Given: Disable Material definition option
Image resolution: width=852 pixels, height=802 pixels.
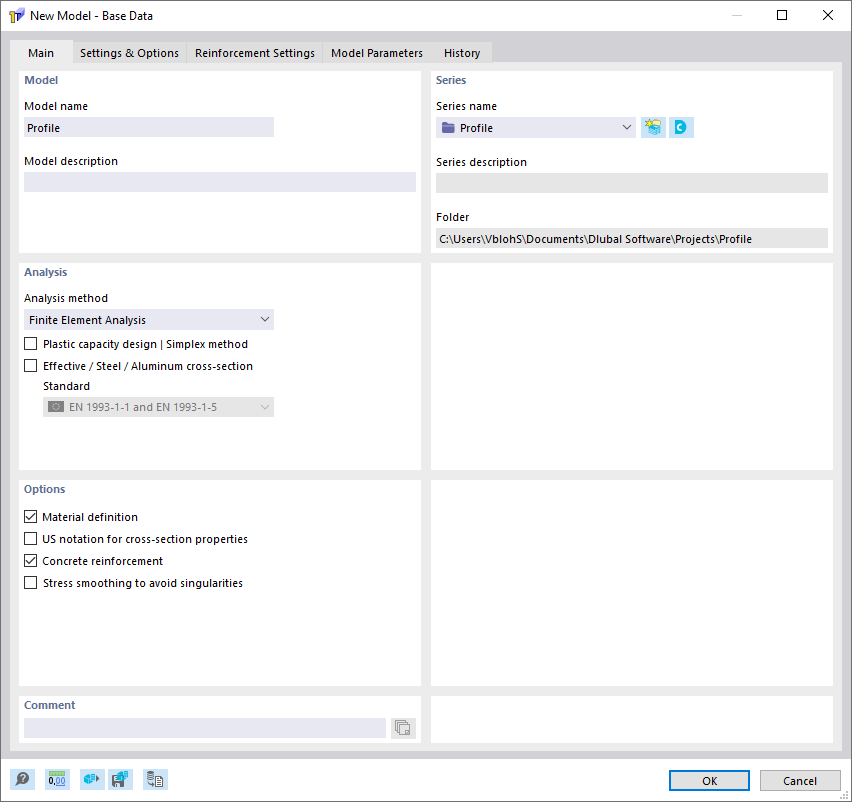Looking at the screenshot, I should [x=30, y=517].
